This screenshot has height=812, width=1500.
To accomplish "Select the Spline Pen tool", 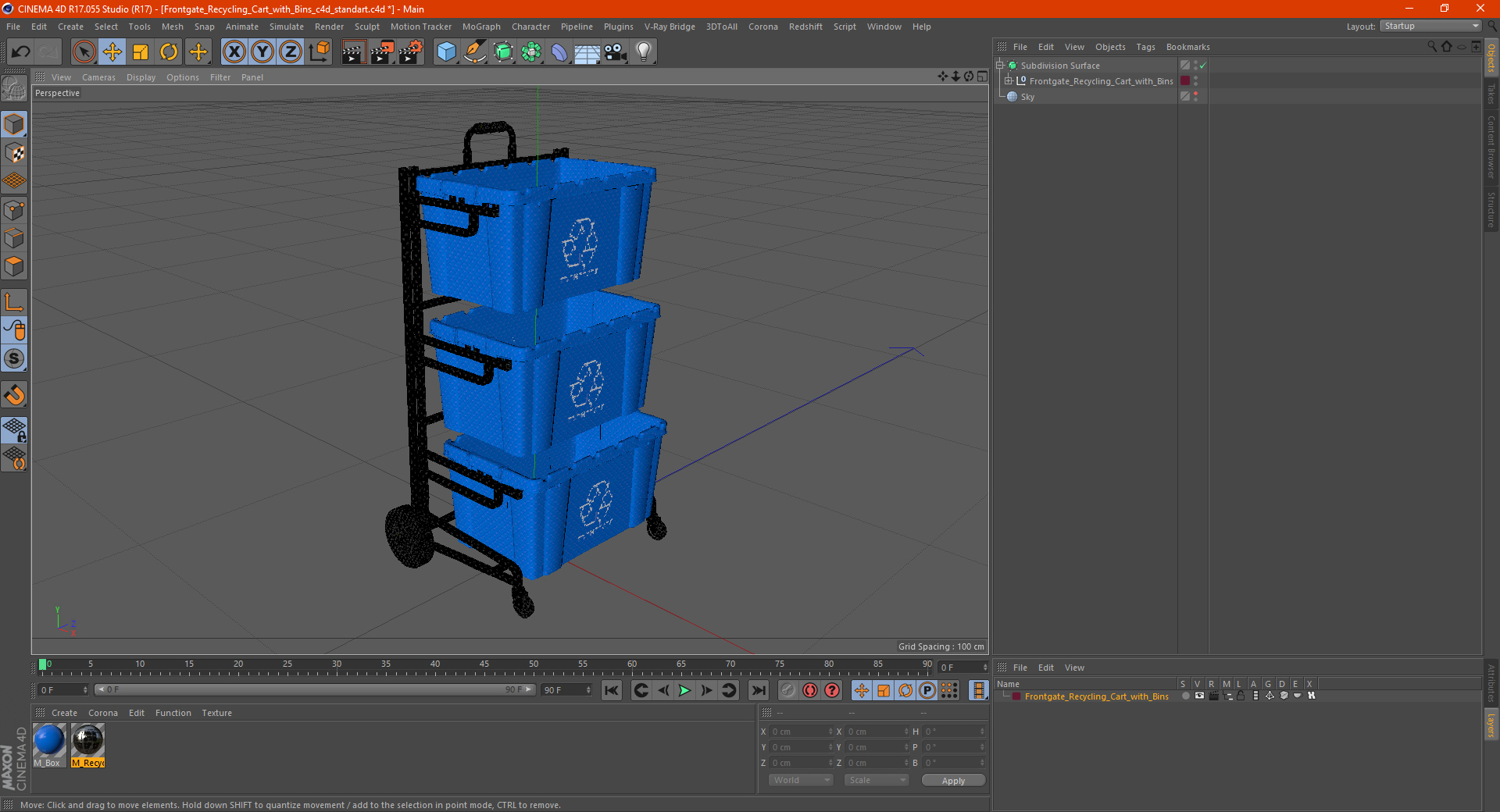I will pos(475,52).
